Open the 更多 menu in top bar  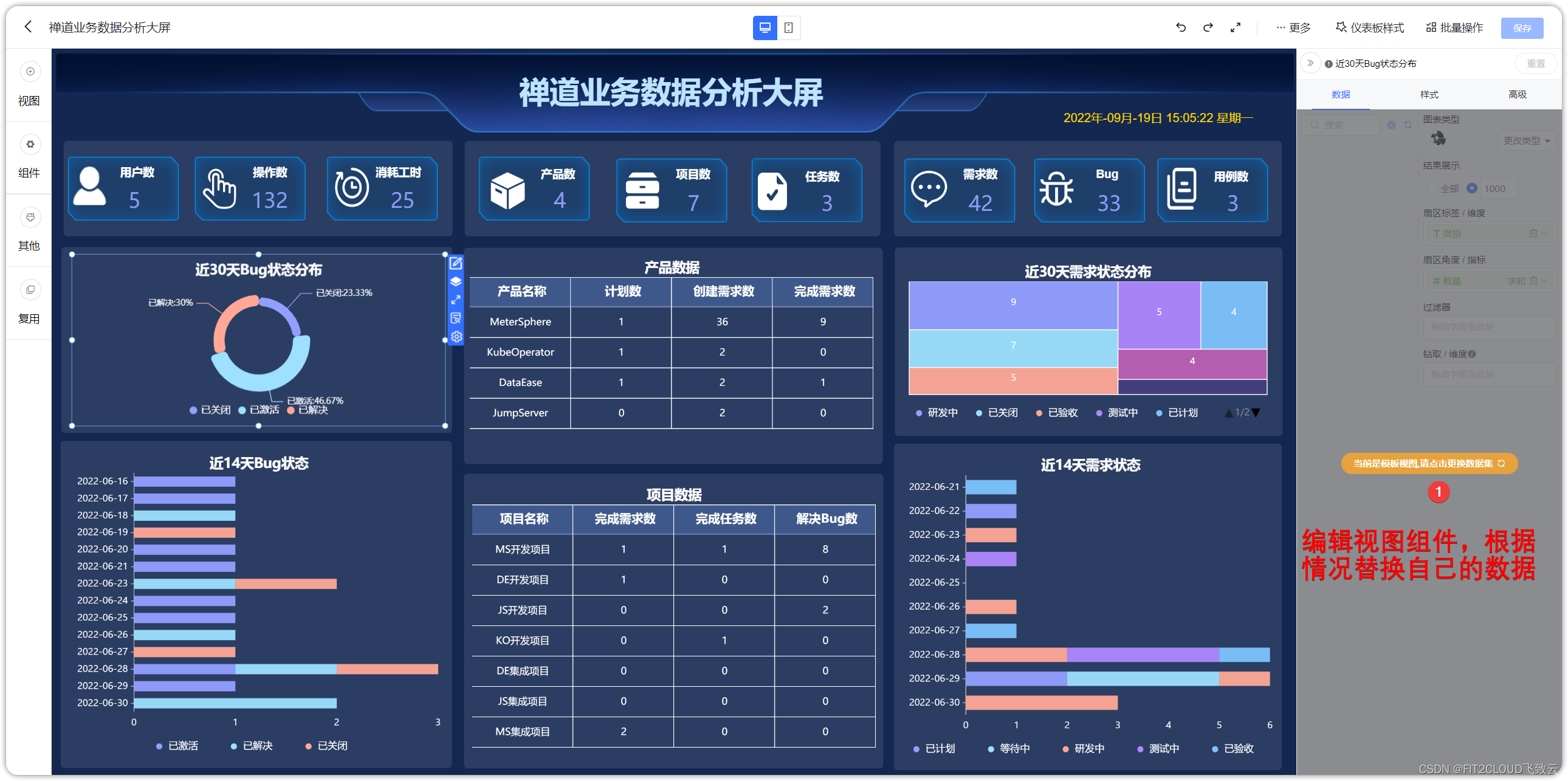[x=1293, y=27]
